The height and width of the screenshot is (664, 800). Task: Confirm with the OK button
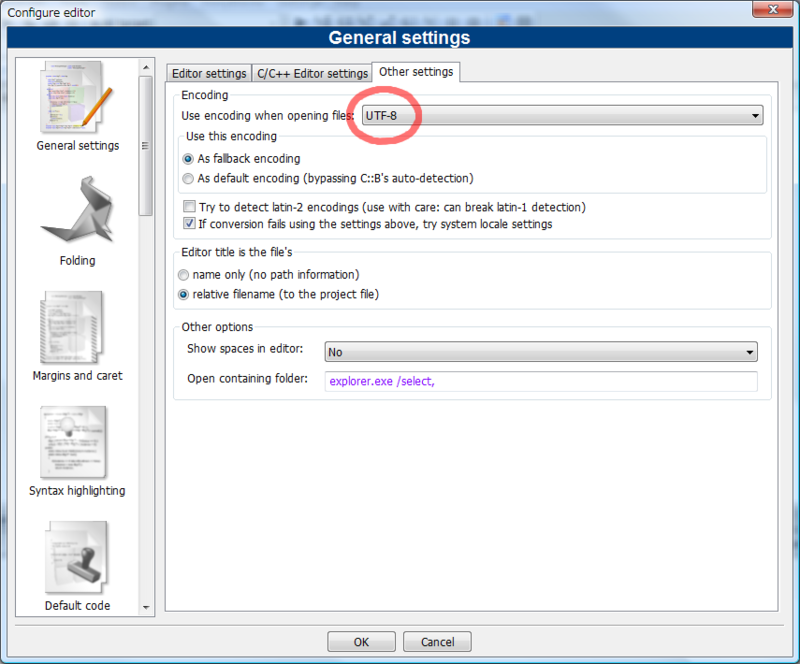click(x=361, y=642)
